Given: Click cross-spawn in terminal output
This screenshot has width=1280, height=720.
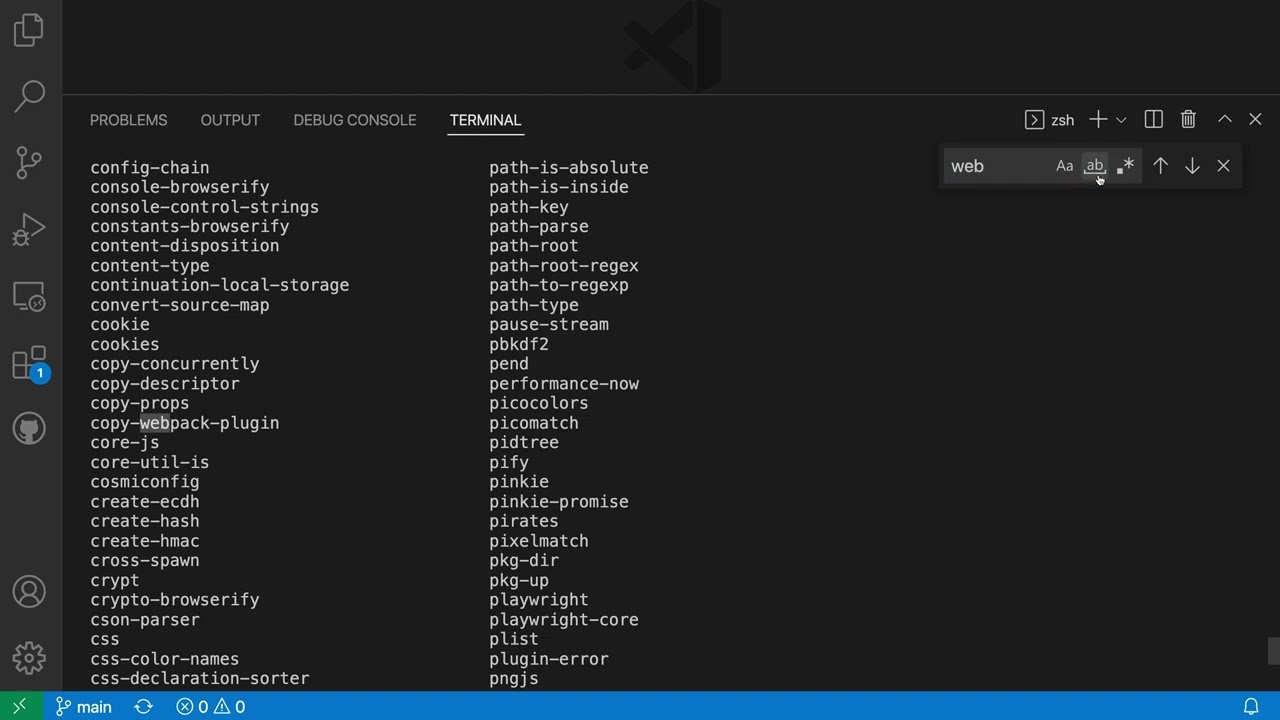Looking at the screenshot, I should (x=145, y=560).
